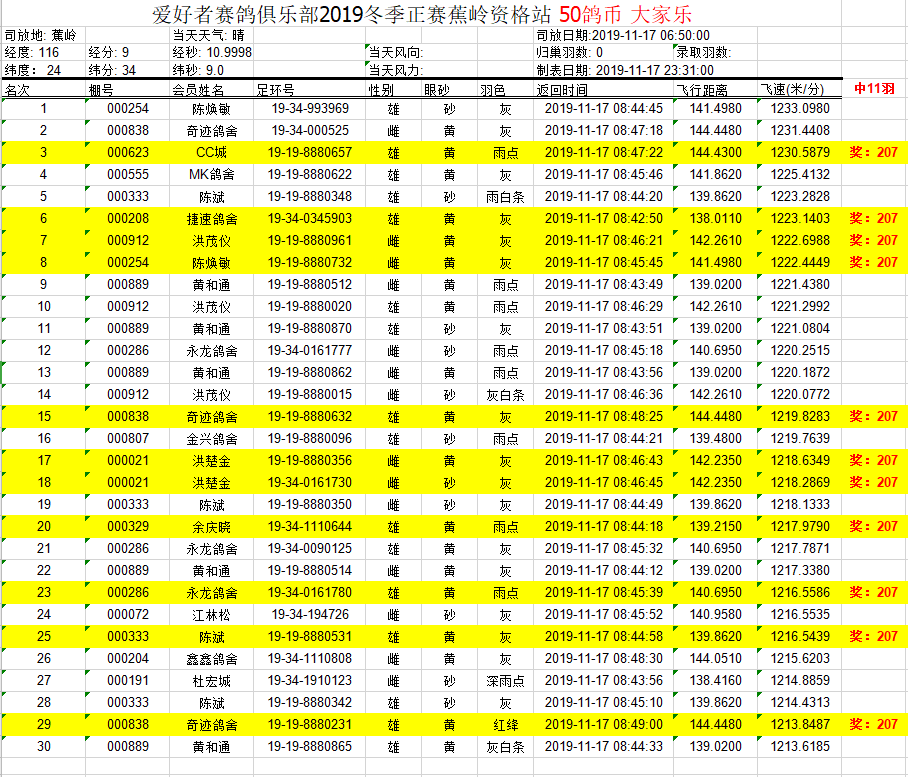
Task: Click feather color 深雨点 in row 27
Action: click(505, 681)
